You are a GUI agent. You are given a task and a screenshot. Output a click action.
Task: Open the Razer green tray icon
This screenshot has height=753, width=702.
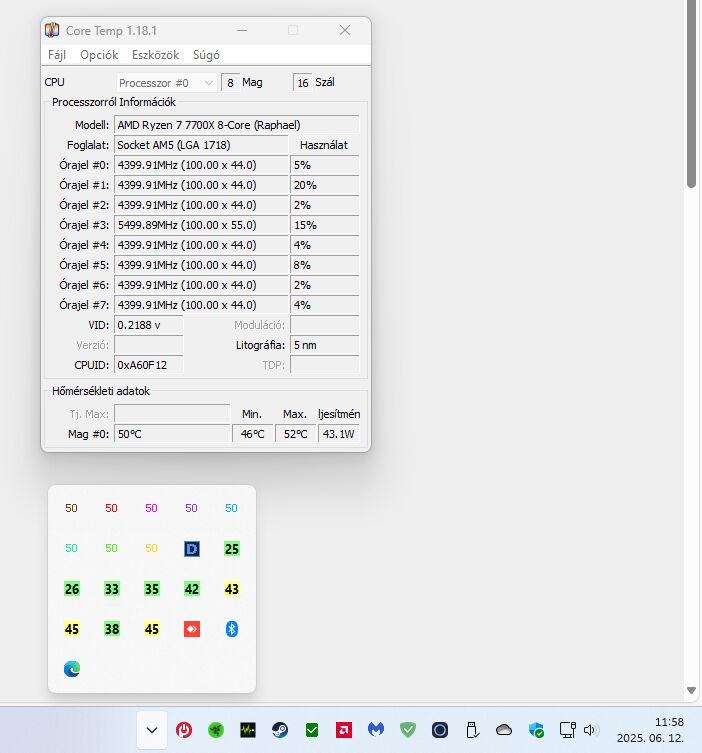pyautogui.click(x=216, y=730)
